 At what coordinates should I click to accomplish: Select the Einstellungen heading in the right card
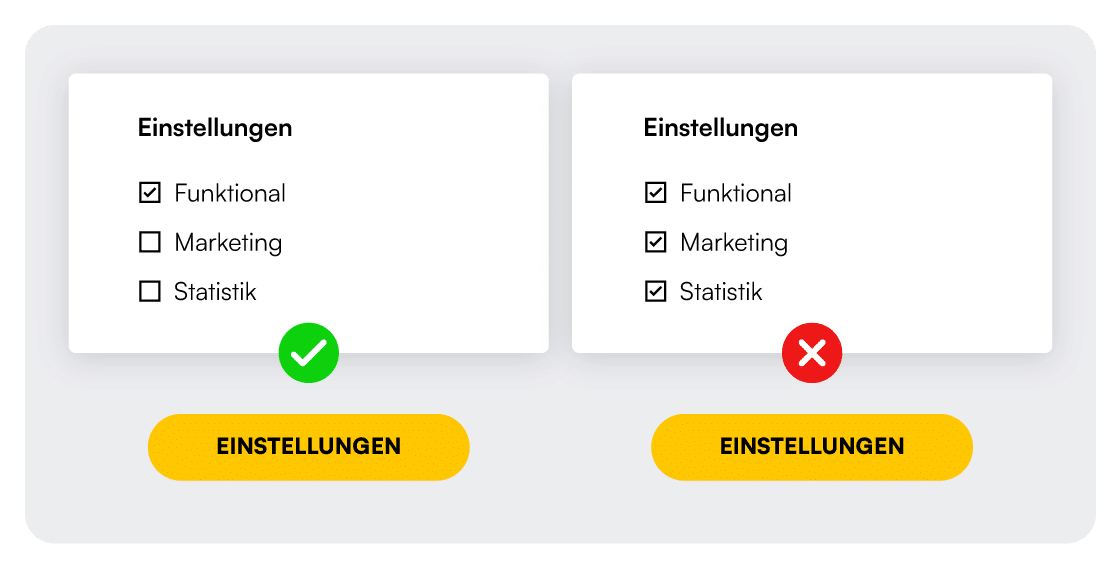coord(721,129)
